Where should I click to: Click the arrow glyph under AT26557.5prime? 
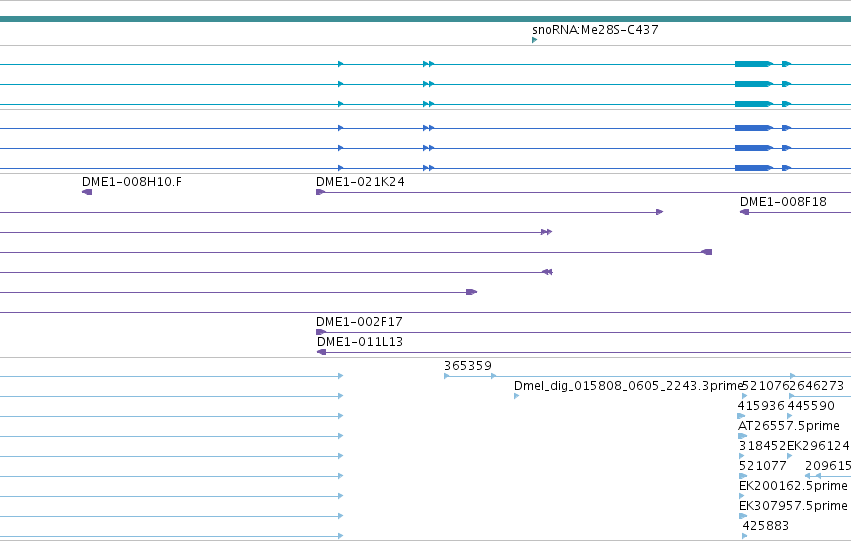(x=742, y=436)
